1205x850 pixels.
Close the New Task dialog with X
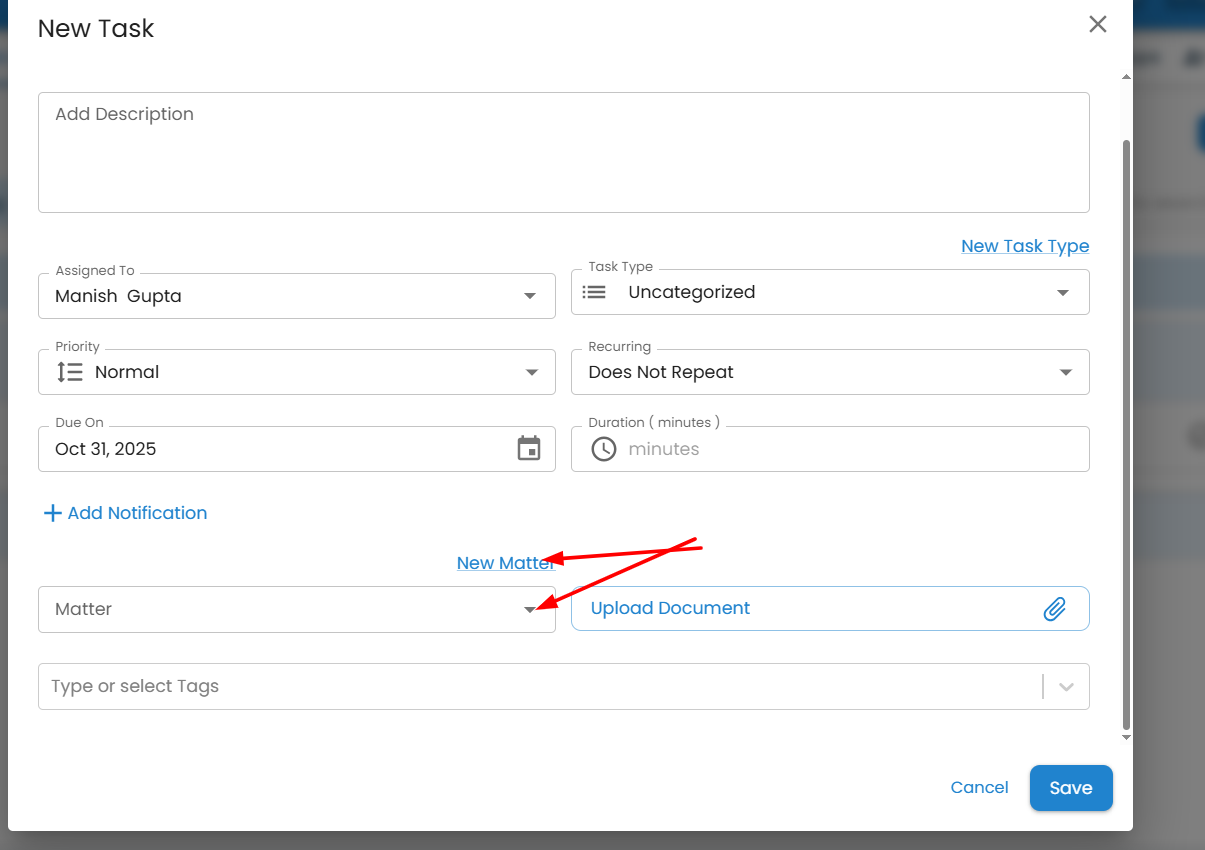[1097, 25]
